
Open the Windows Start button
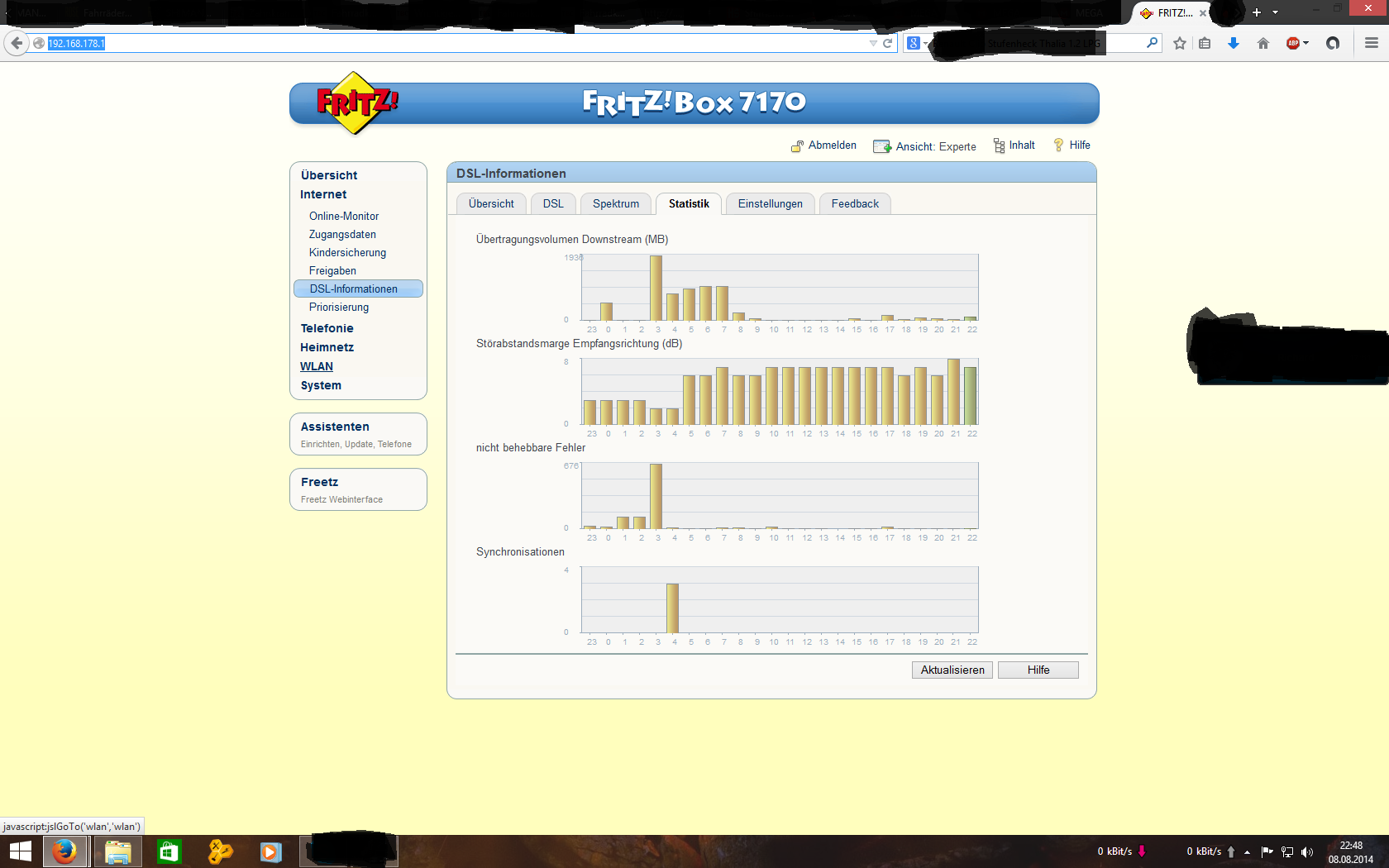tap(21, 851)
